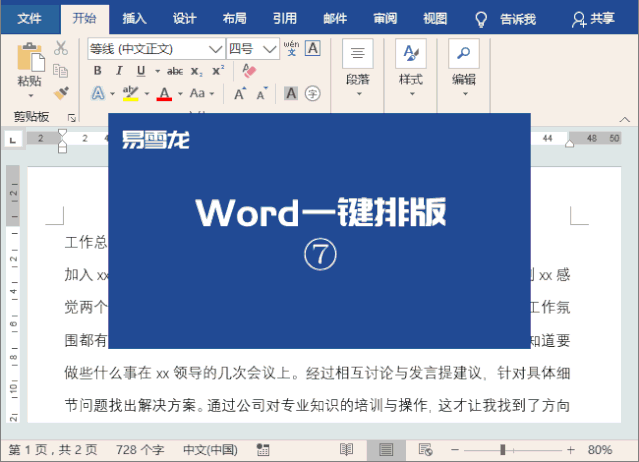Switch to the 插入 tab
Image resolution: width=639 pixels, height=462 pixels.
tap(134, 19)
